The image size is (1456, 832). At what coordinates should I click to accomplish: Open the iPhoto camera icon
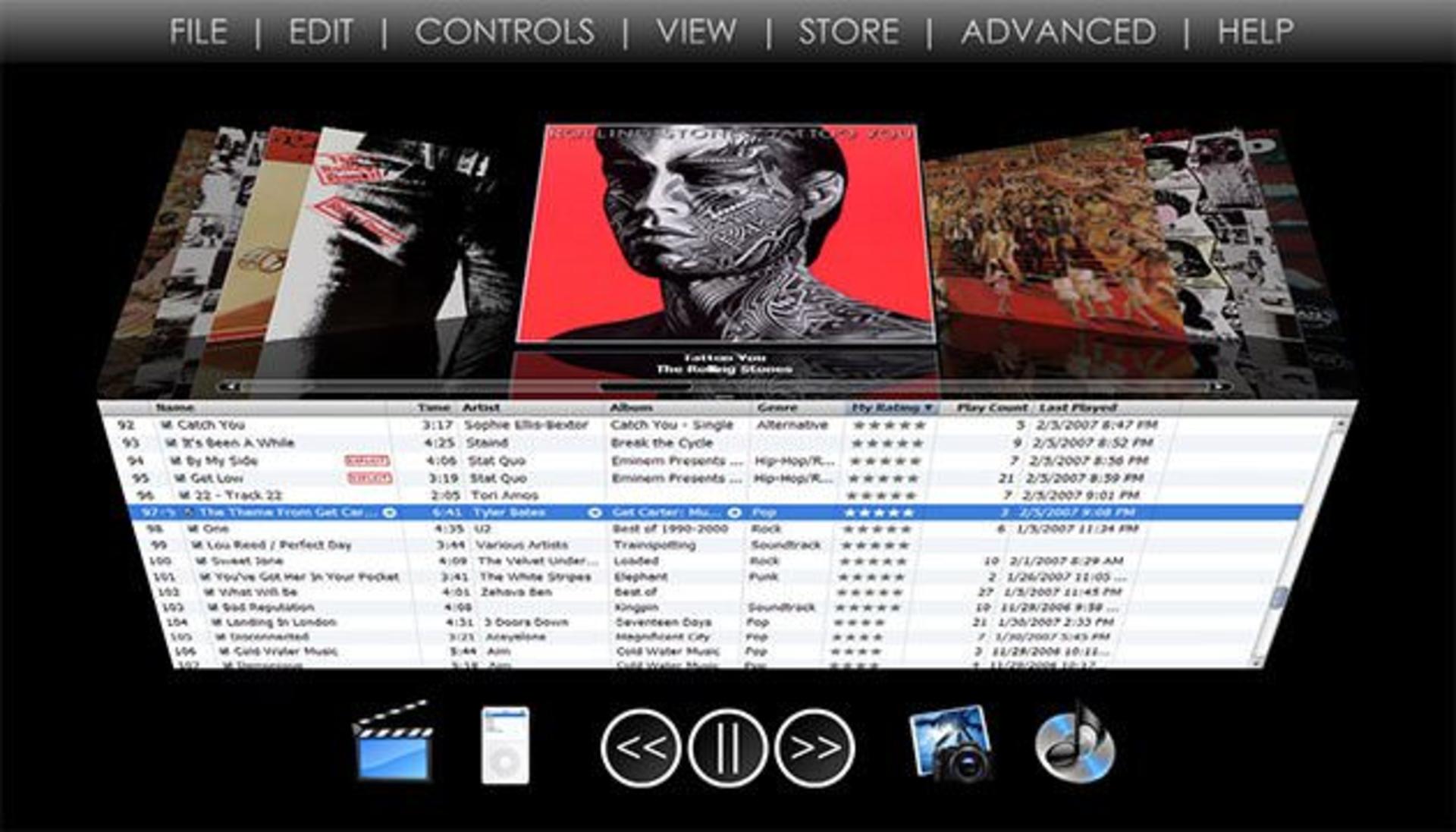tap(951, 743)
